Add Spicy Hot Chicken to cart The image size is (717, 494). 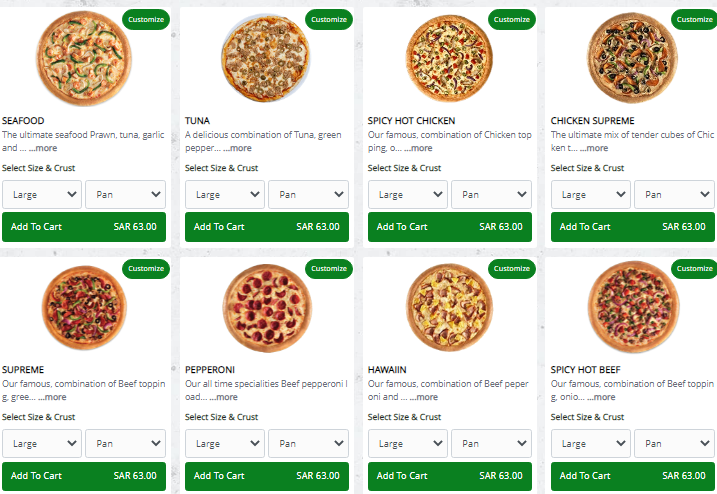[x=450, y=227]
